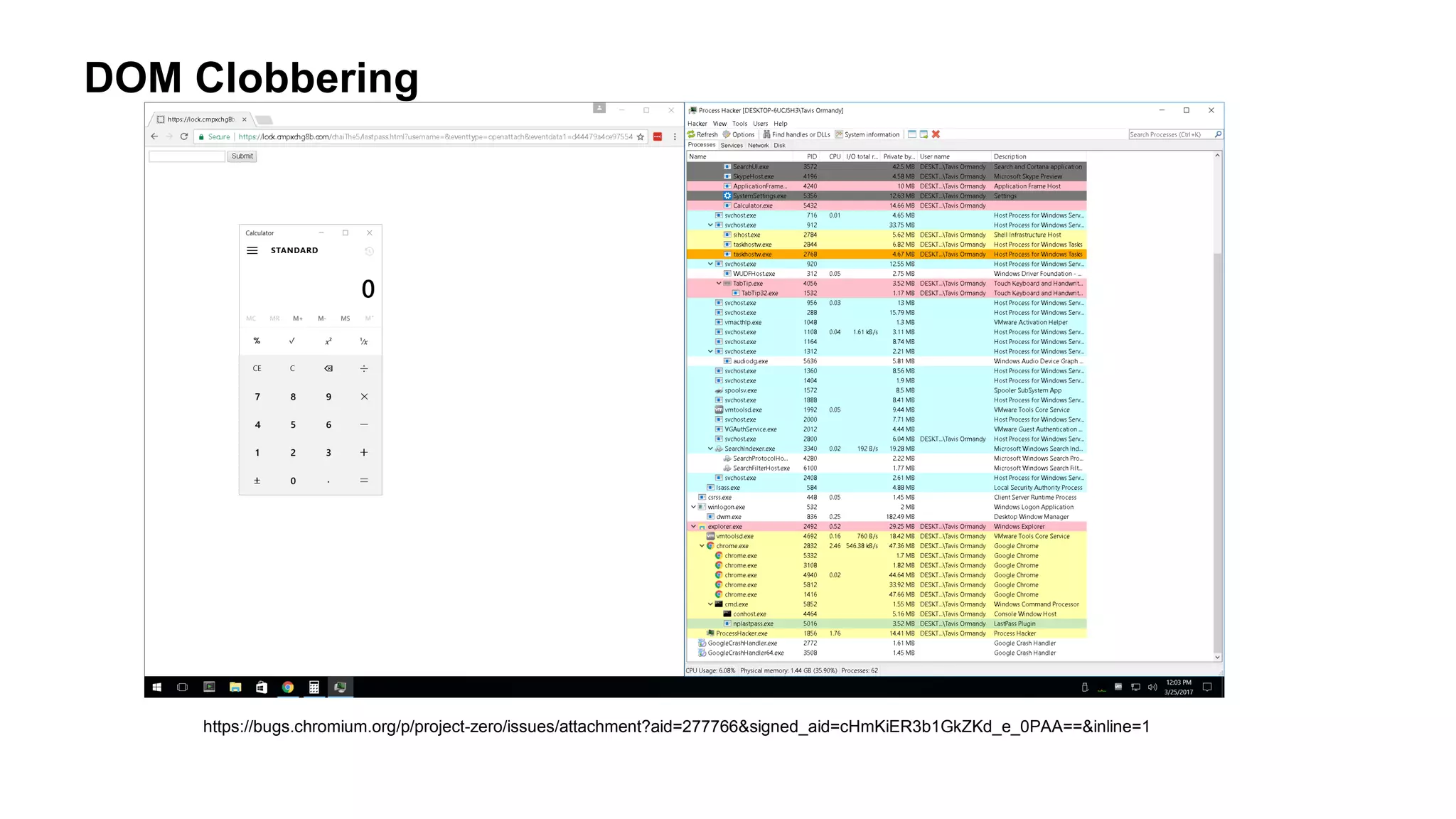
Task: Click the divide key in Calculator
Action: coord(364,368)
